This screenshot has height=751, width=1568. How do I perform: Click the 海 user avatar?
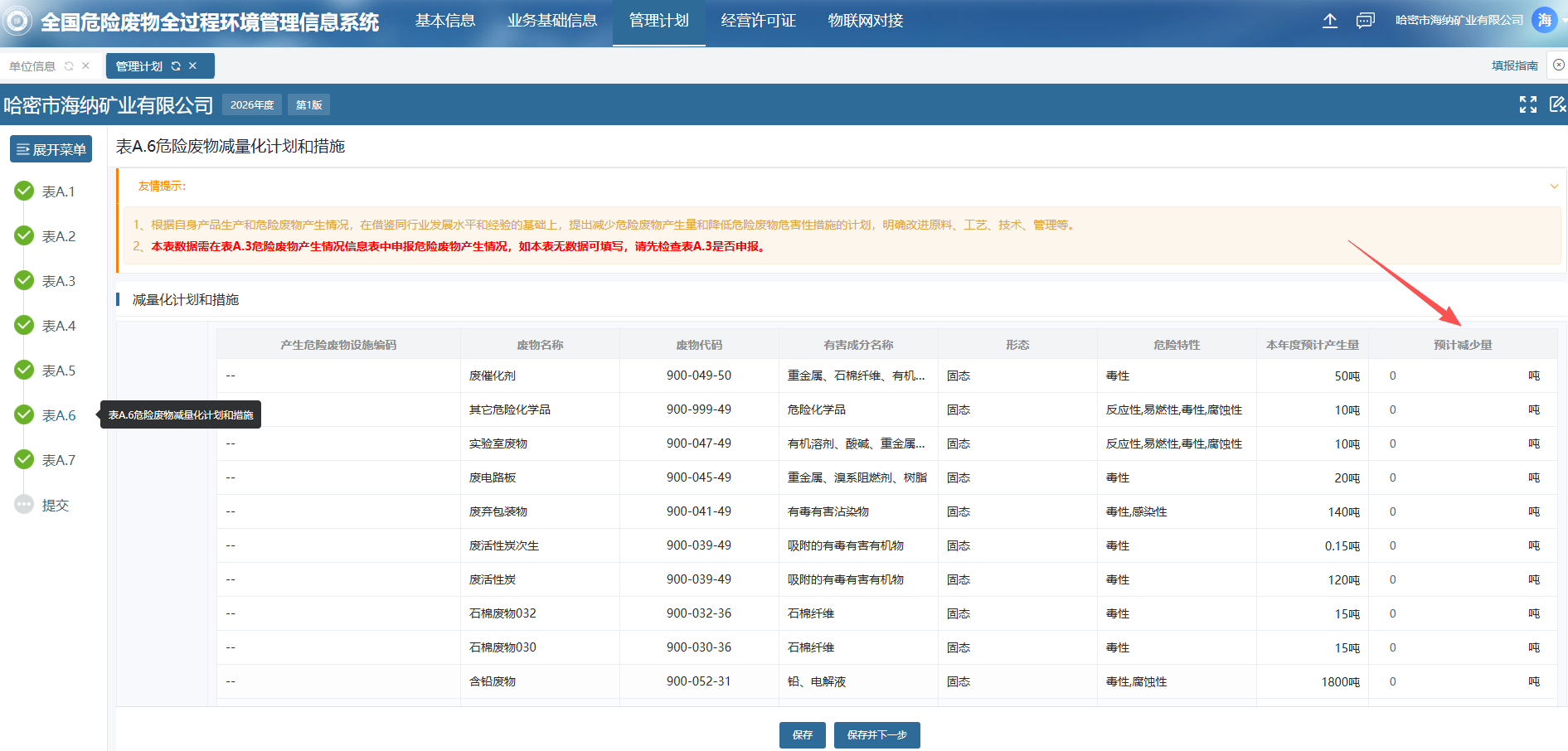pos(1544,21)
